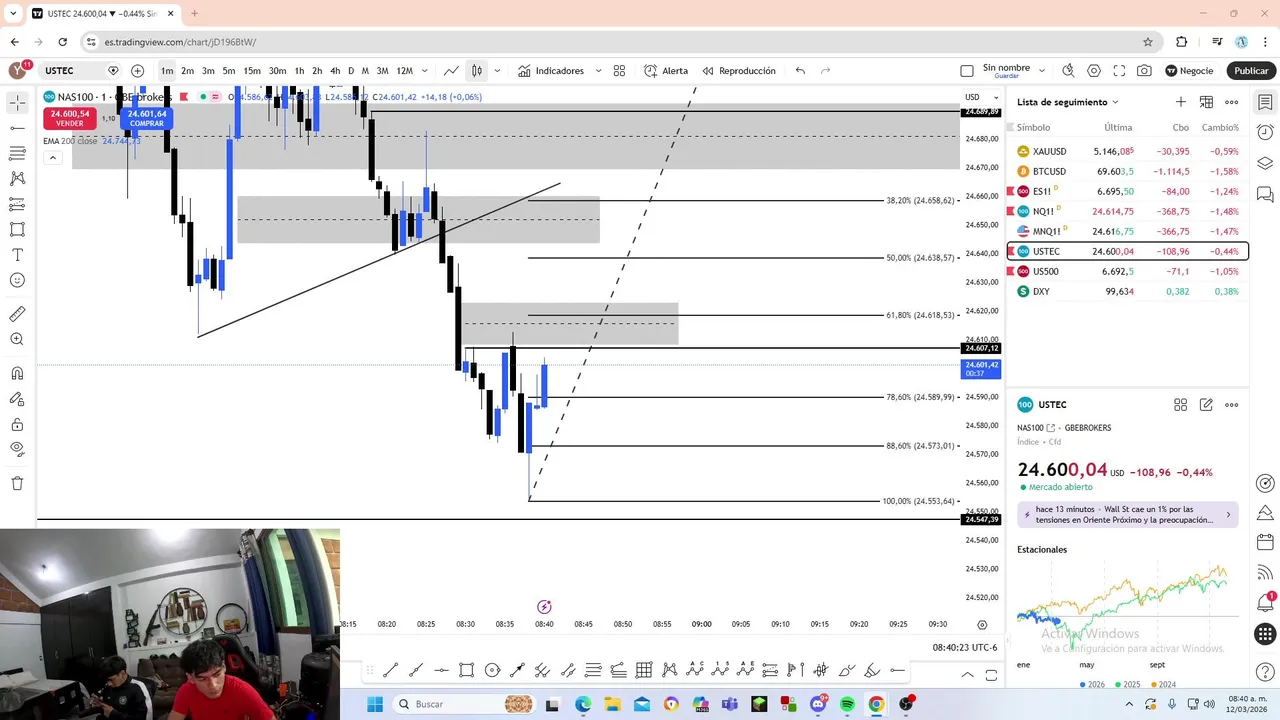Select the BTCUSD row in the watchlist
The image size is (1280, 720).
[x=1128, y=171]
